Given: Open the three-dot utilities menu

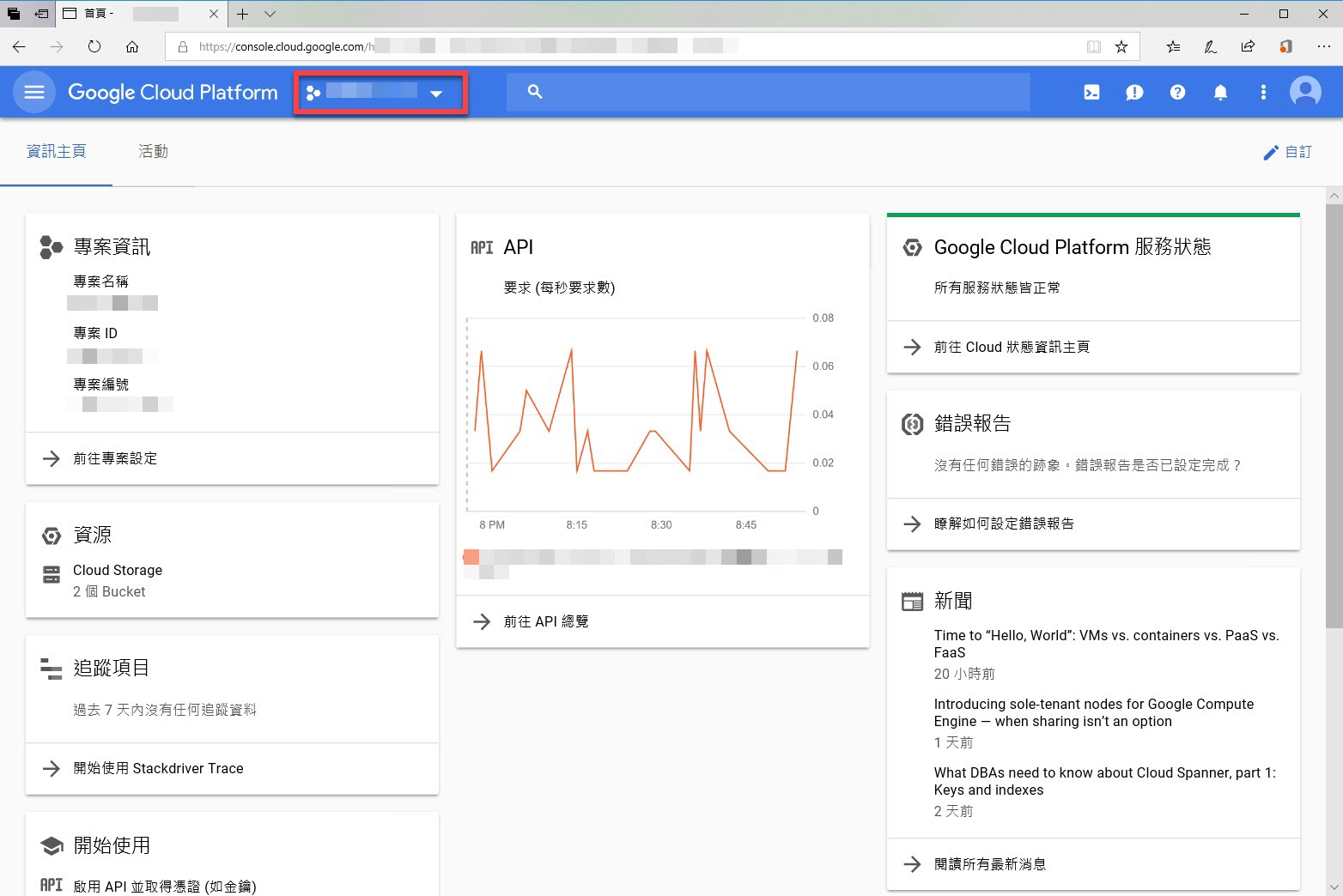Looking at the screenshot, I should [x=1263, y=92].
